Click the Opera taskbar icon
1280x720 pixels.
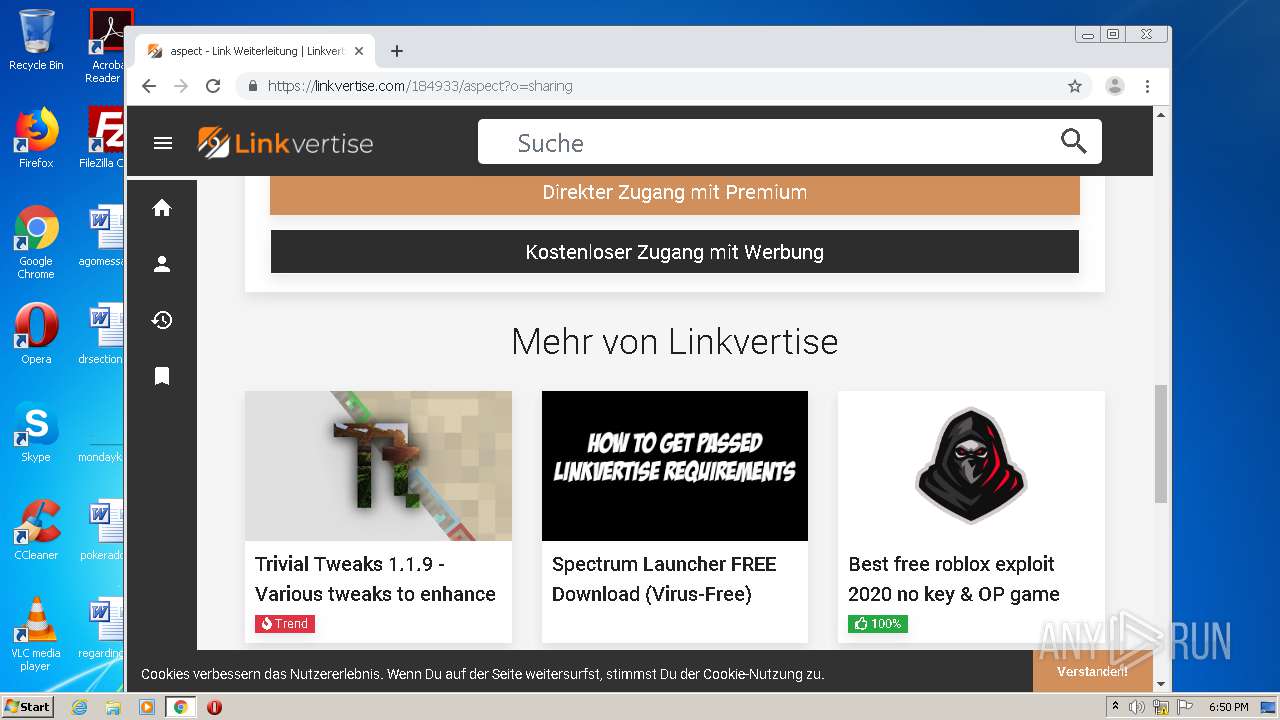[214, 707]
